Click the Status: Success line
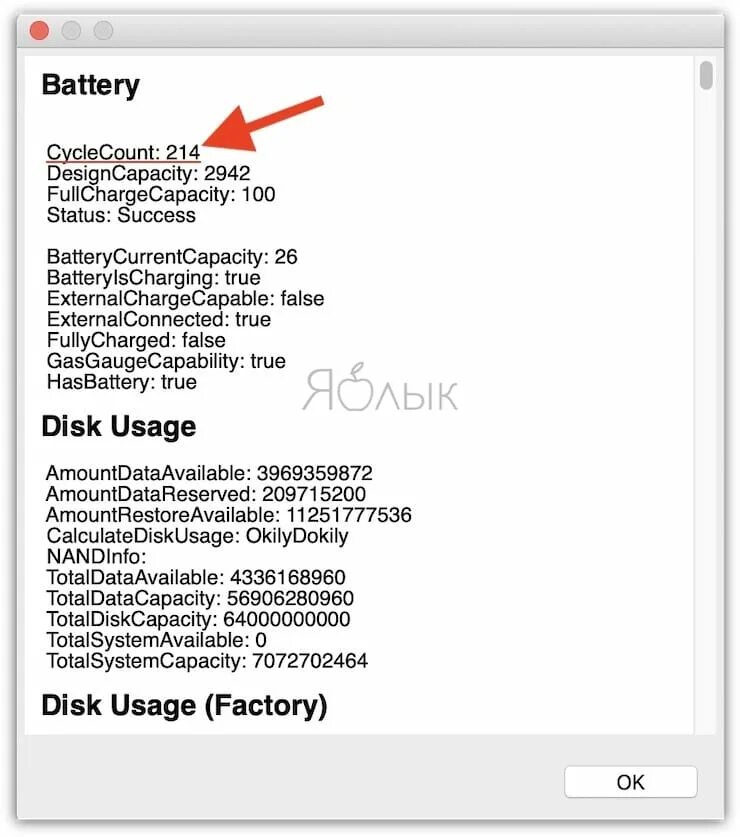This screenshot has height=837, width=740. click(121, 215)
